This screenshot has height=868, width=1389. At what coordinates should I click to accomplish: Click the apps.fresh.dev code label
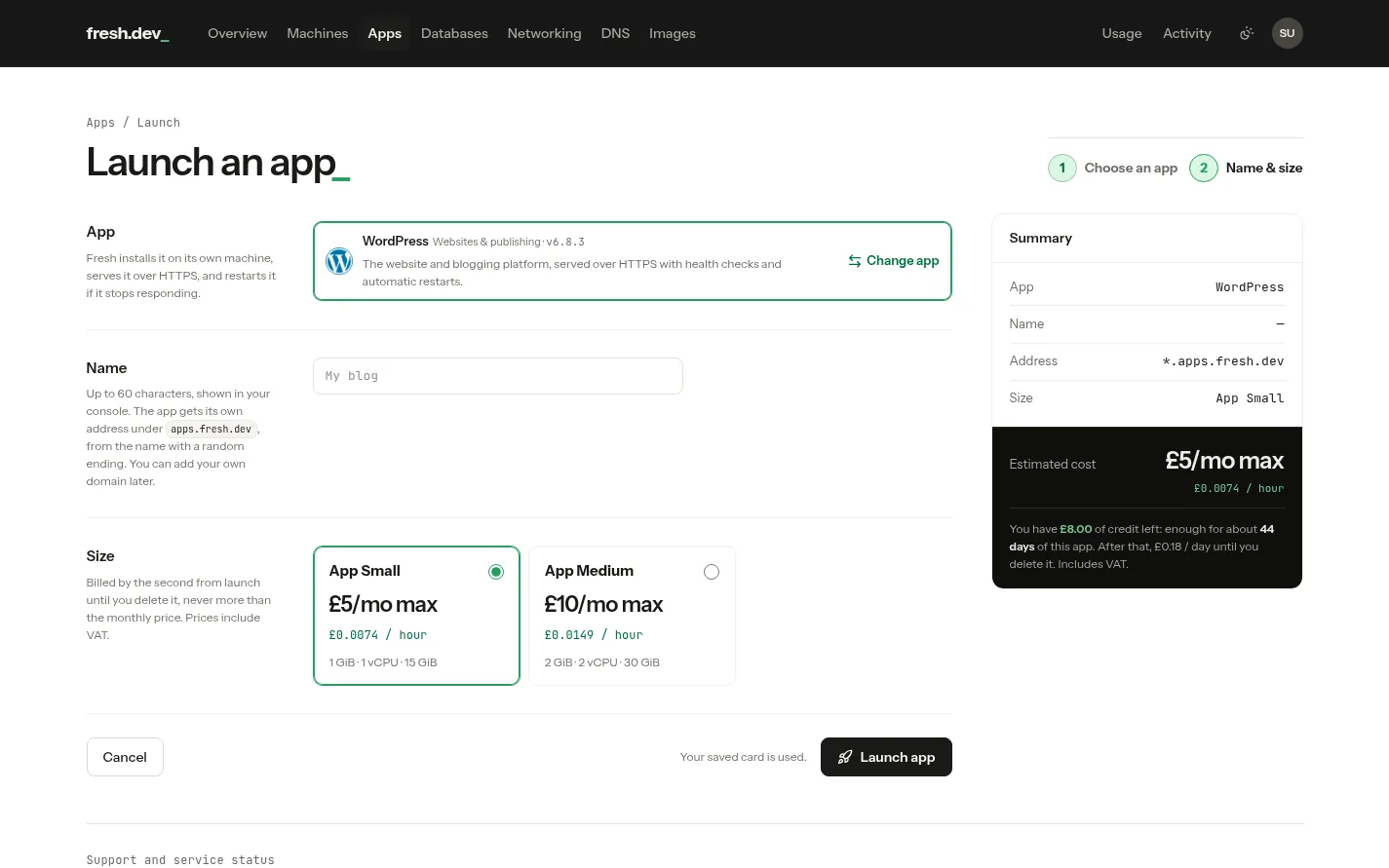click(212, 429)
